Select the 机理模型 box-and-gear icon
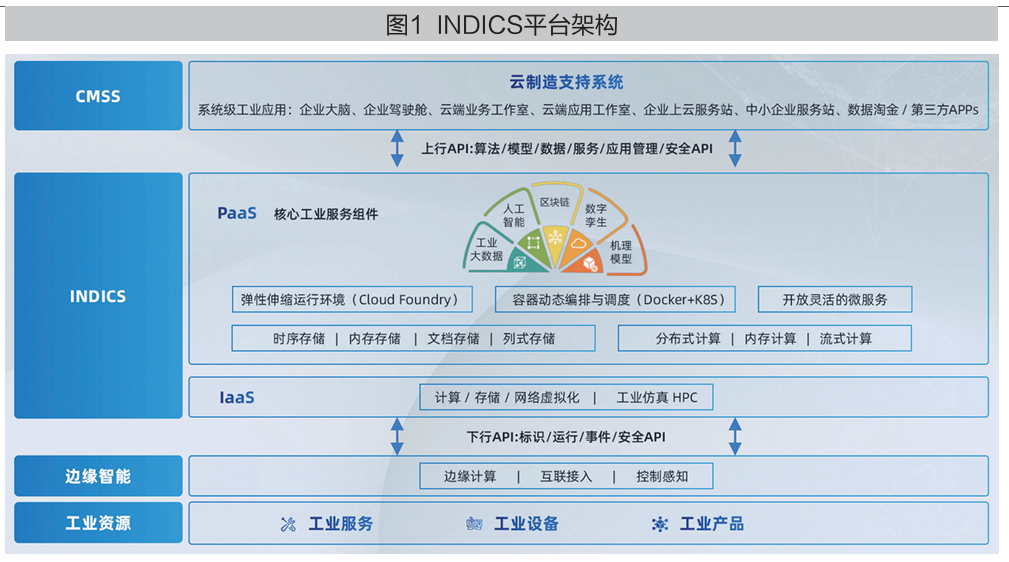1009x562 pixels. 592,262
